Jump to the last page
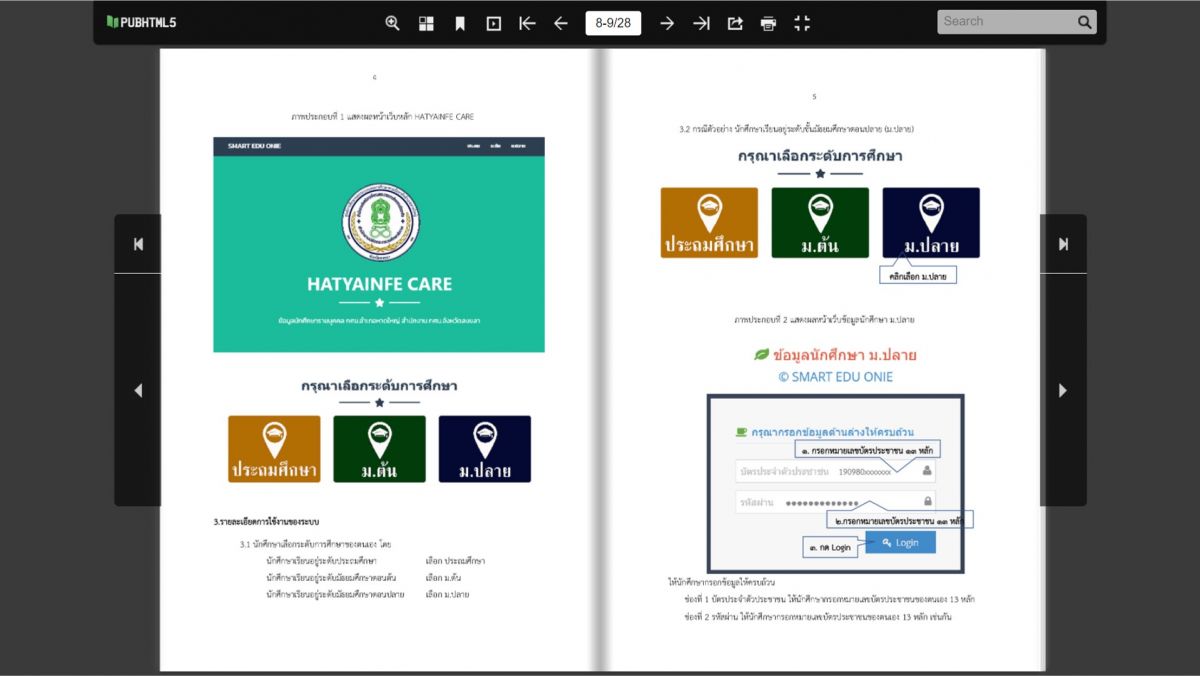The image size is (1200, 676). (701, 23)
